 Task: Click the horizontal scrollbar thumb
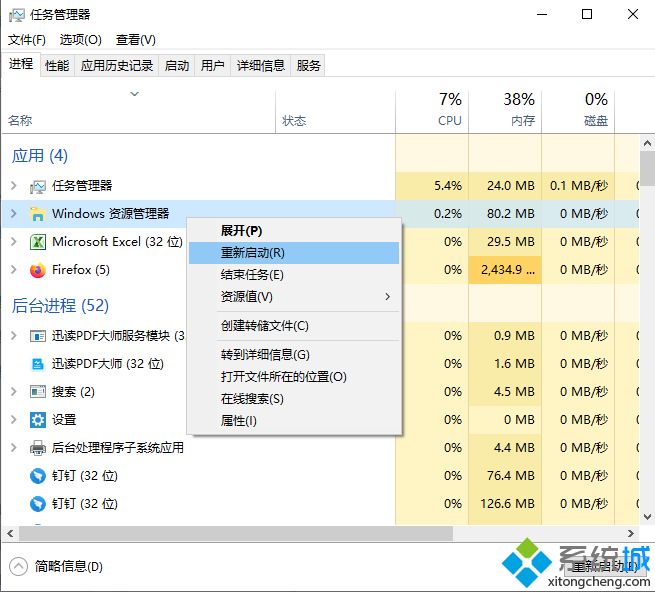tap(236, 534)
